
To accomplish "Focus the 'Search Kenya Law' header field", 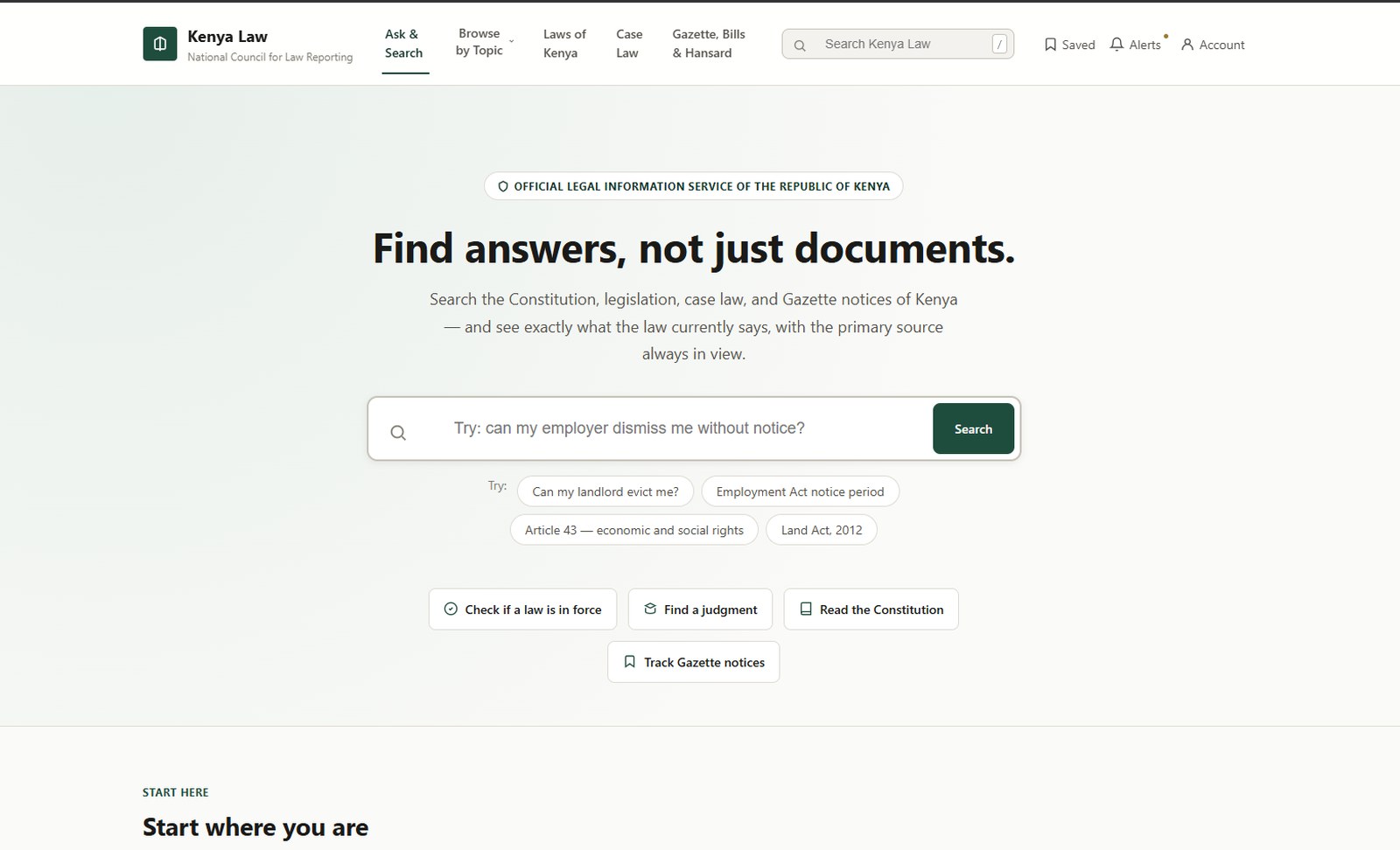I will point(898,45).
